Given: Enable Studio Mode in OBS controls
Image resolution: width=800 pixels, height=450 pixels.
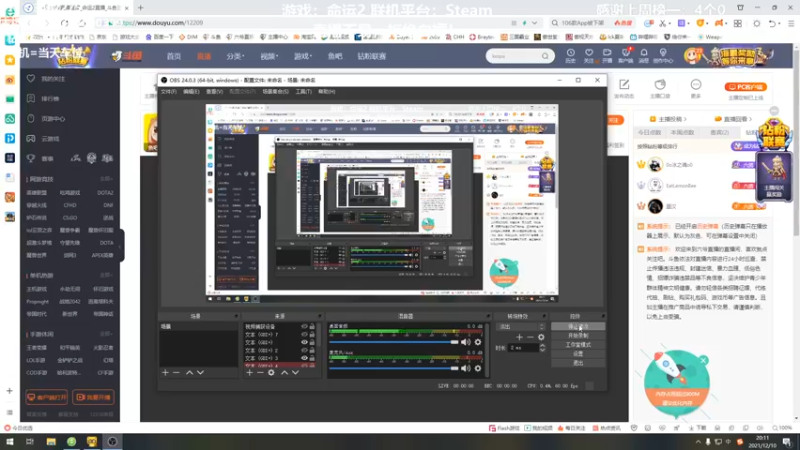Looking at the screenshot, I should (x=578, y=345).
